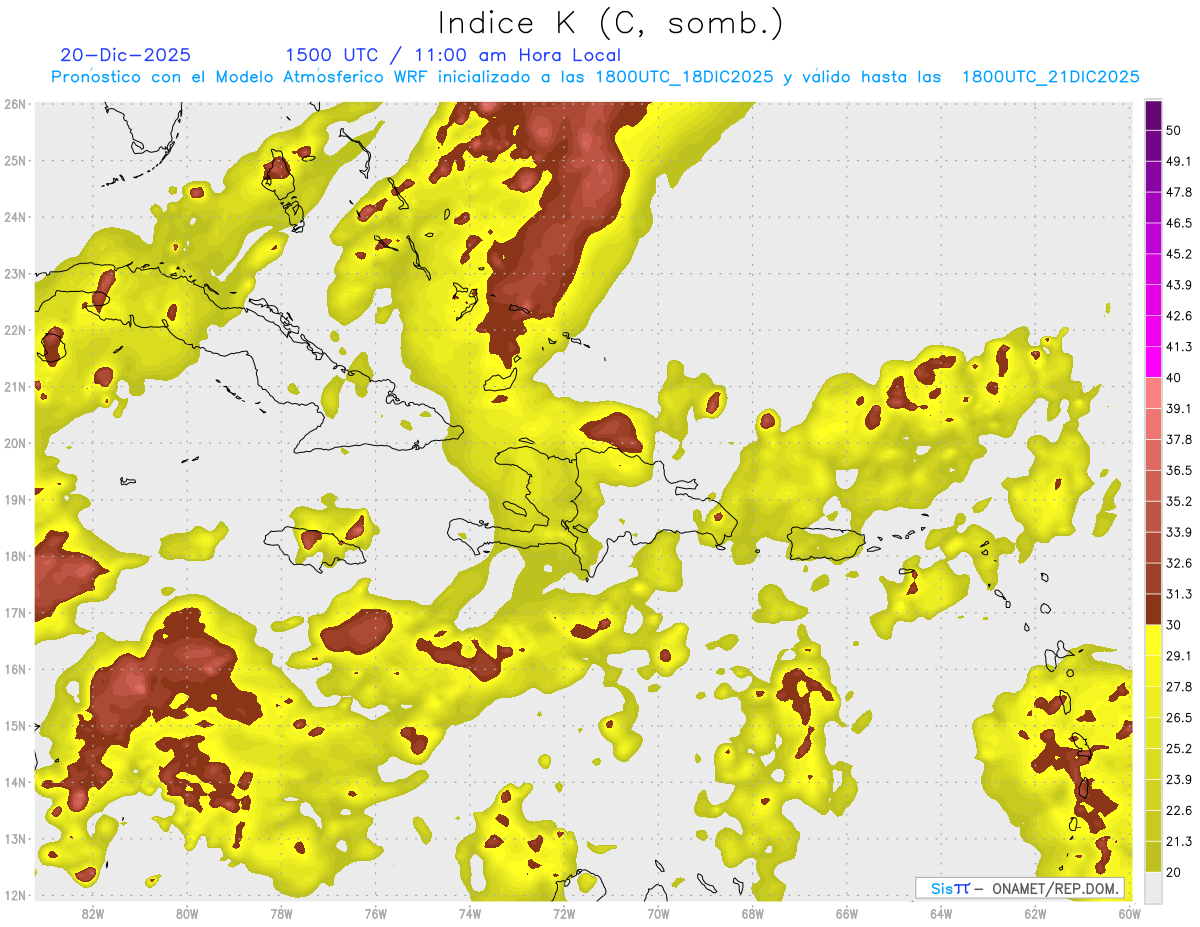The height and width of the screenshot is (927, 1200).
Task: Click the "49.1" value on the color scale
Action: pyautogui.click(x=1179, y=162)
